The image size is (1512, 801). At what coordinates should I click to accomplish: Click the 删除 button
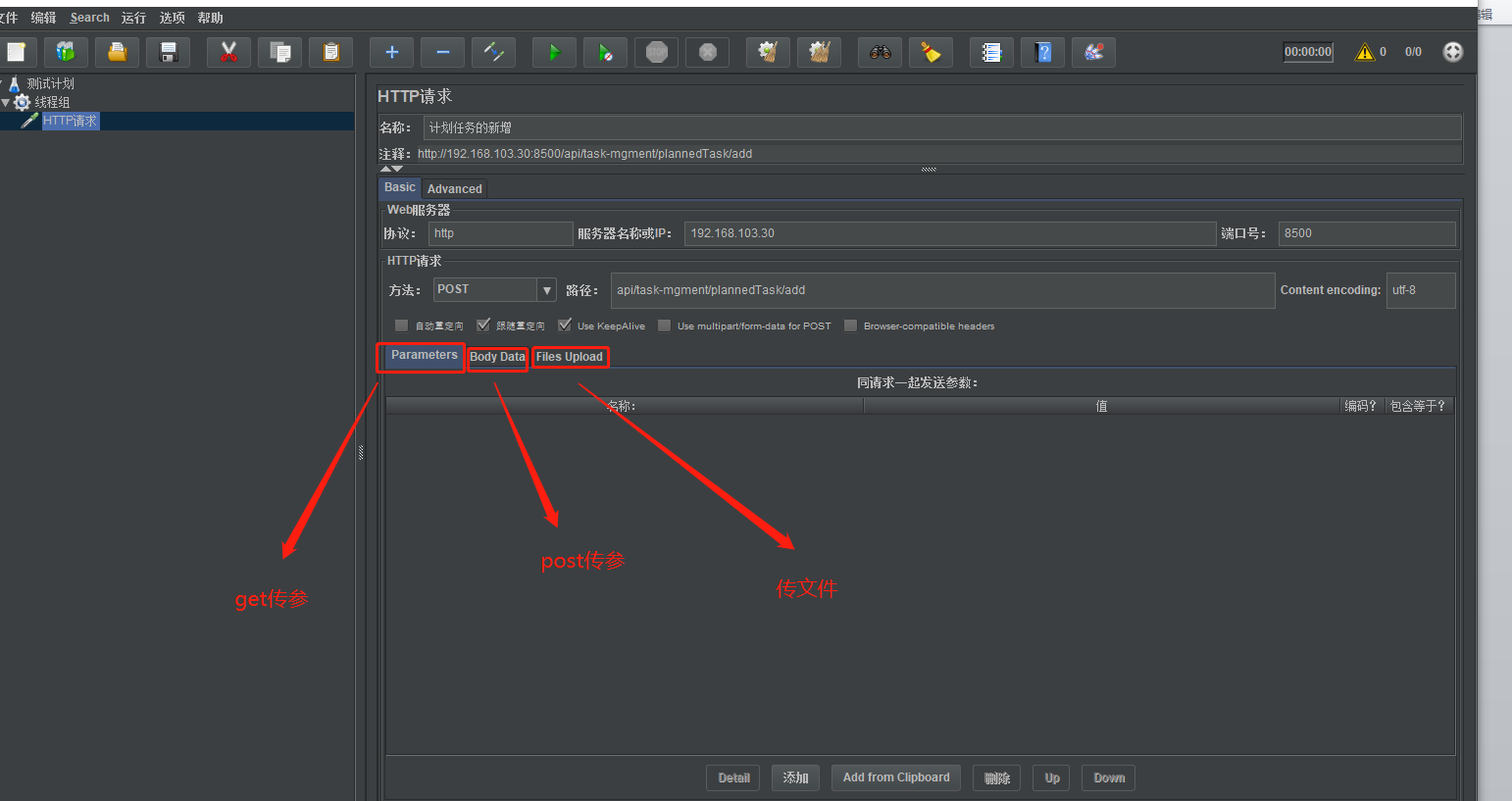pyautogui.click(x=997, y=778)
